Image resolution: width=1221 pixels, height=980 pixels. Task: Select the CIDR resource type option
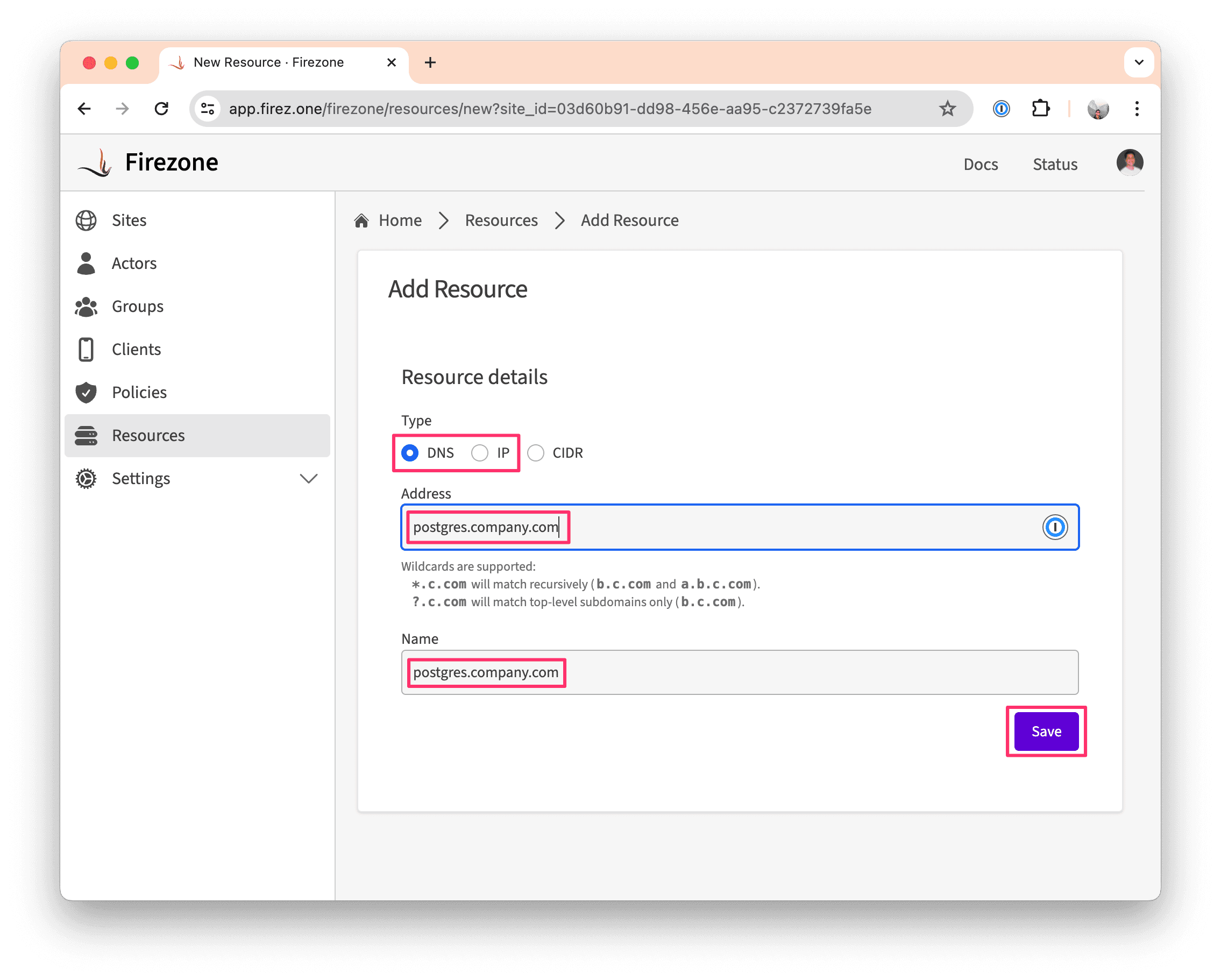[x=535, y=452]
